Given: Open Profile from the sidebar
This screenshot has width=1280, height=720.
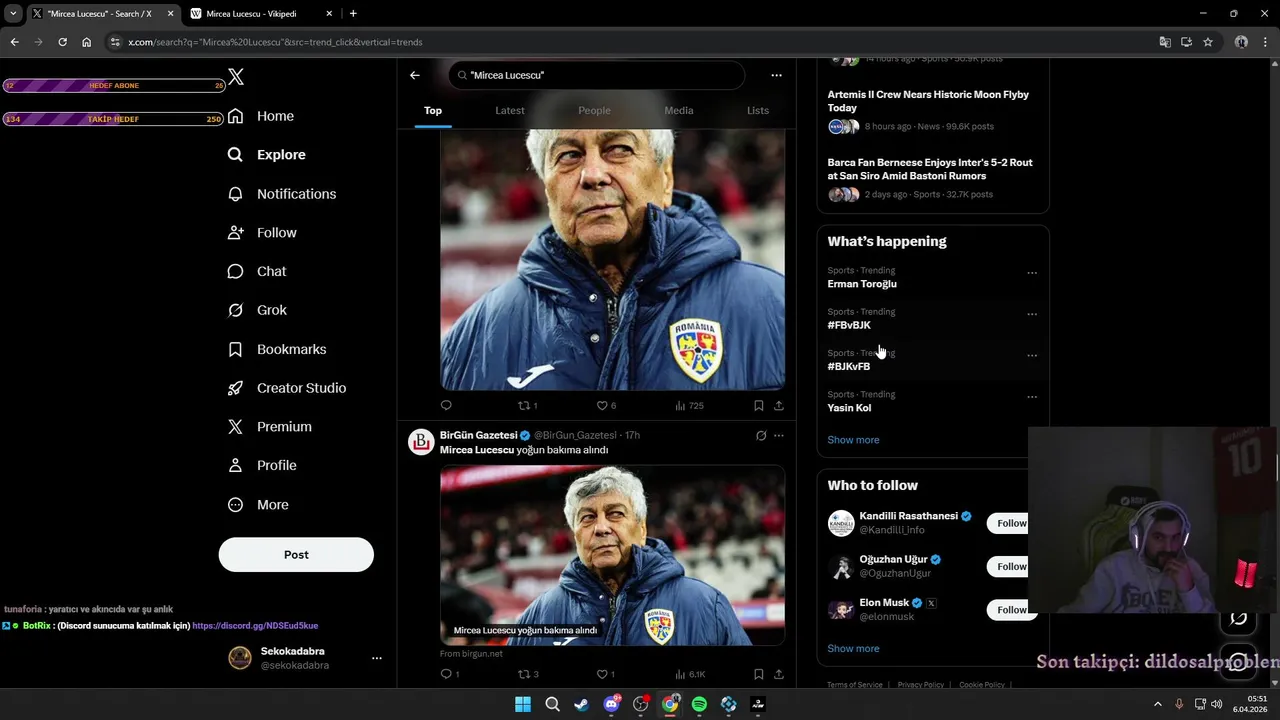Looking at the screenshot, I should (262, 465).
